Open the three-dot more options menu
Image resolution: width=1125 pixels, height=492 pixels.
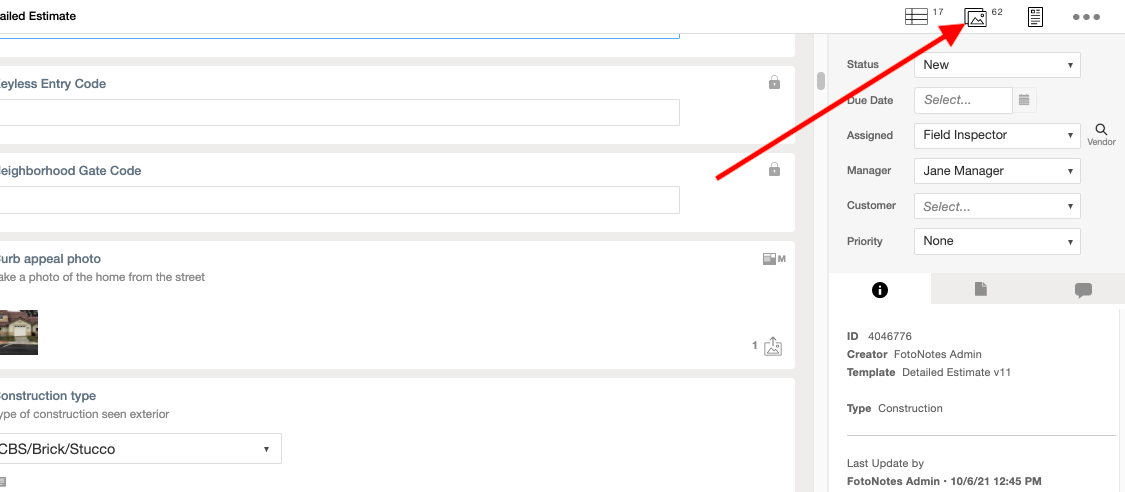(1086, 17)
